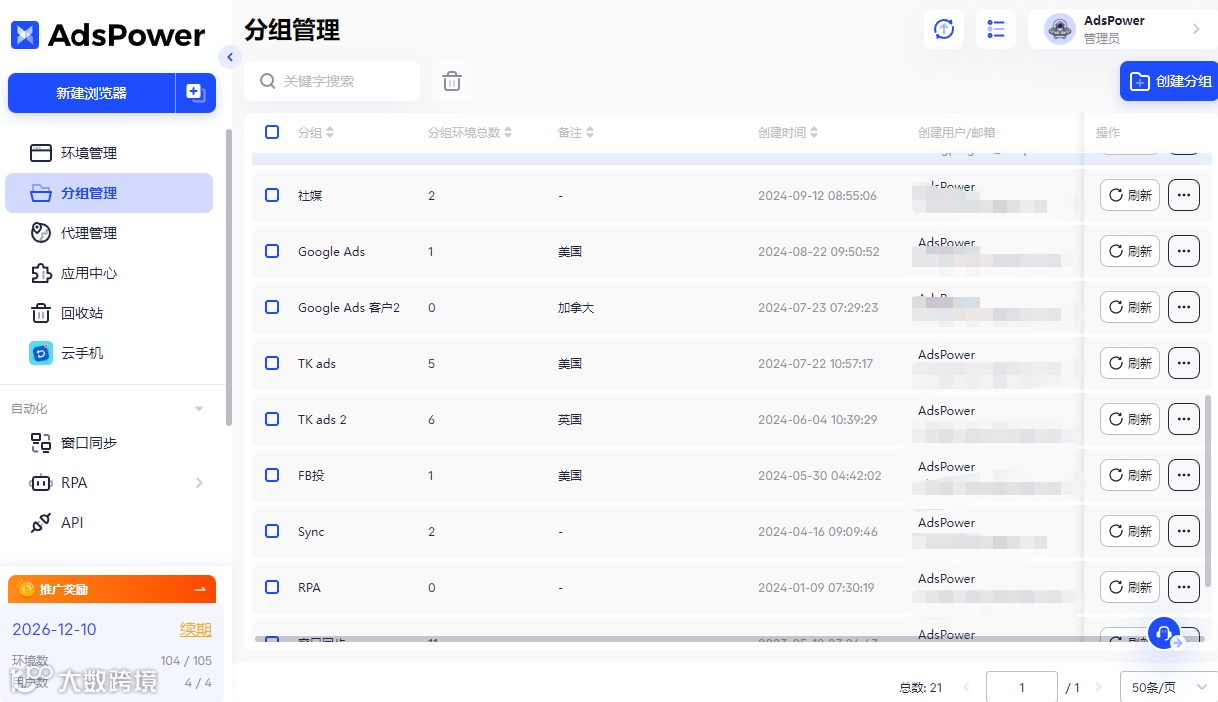
Task: Check the Google Ads row checkbox
Action: (272, 251)
